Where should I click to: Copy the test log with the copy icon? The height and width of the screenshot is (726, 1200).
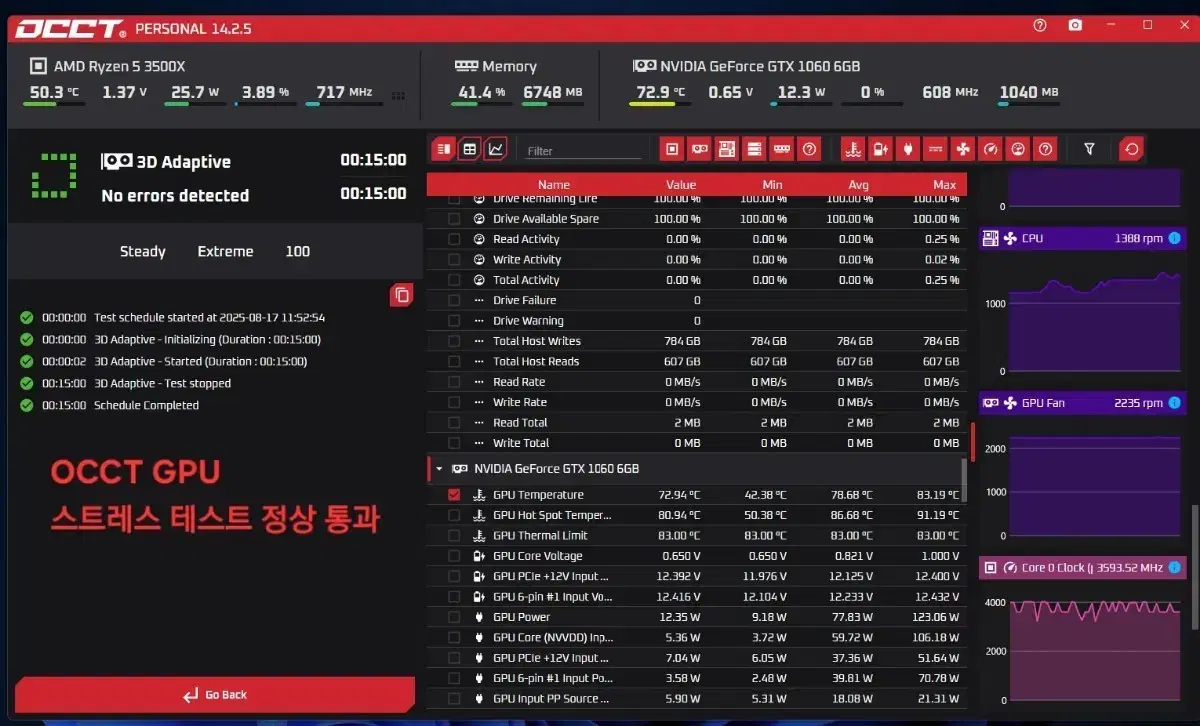click(x=402, y=295)
